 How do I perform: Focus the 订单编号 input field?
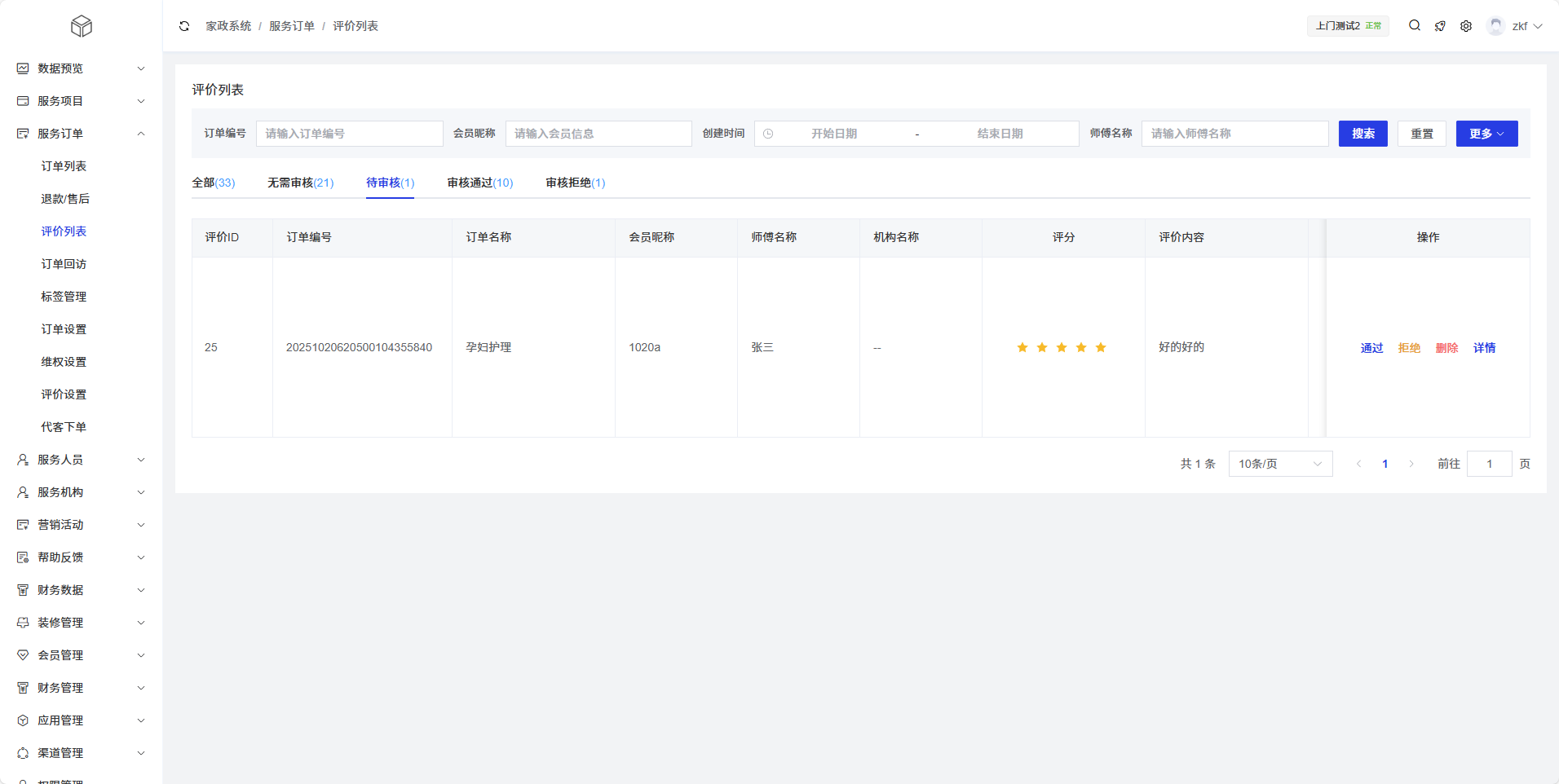[x=349, y=134]
